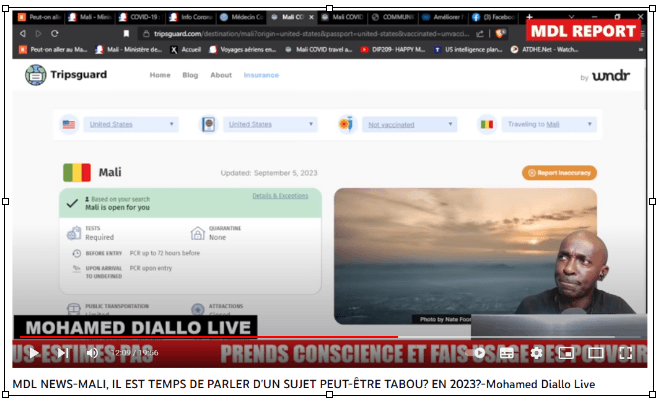The height and width of the screenshot is (403, 659).
Task: Open the DIP209- HAPPY M... bookmark
Action: coord(393,50)
